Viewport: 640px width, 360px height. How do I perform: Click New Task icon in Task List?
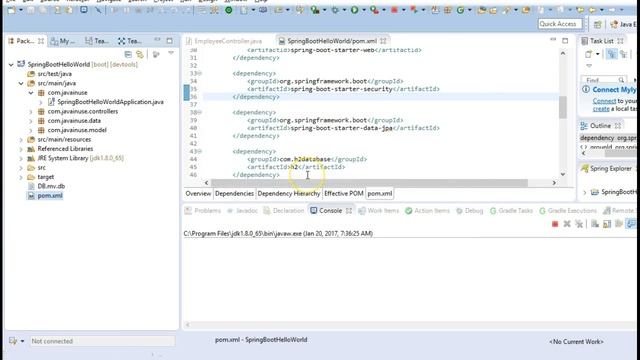pyautogui.click(x=588, y=54)
